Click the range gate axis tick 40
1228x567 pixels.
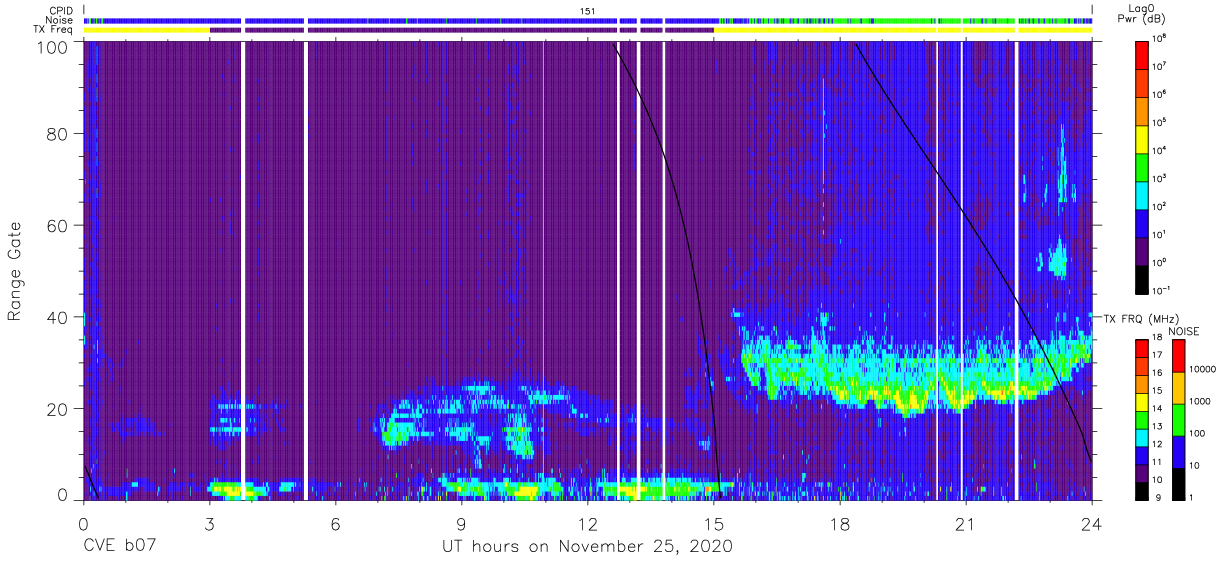pyautogui.click(x=57, y=317)
